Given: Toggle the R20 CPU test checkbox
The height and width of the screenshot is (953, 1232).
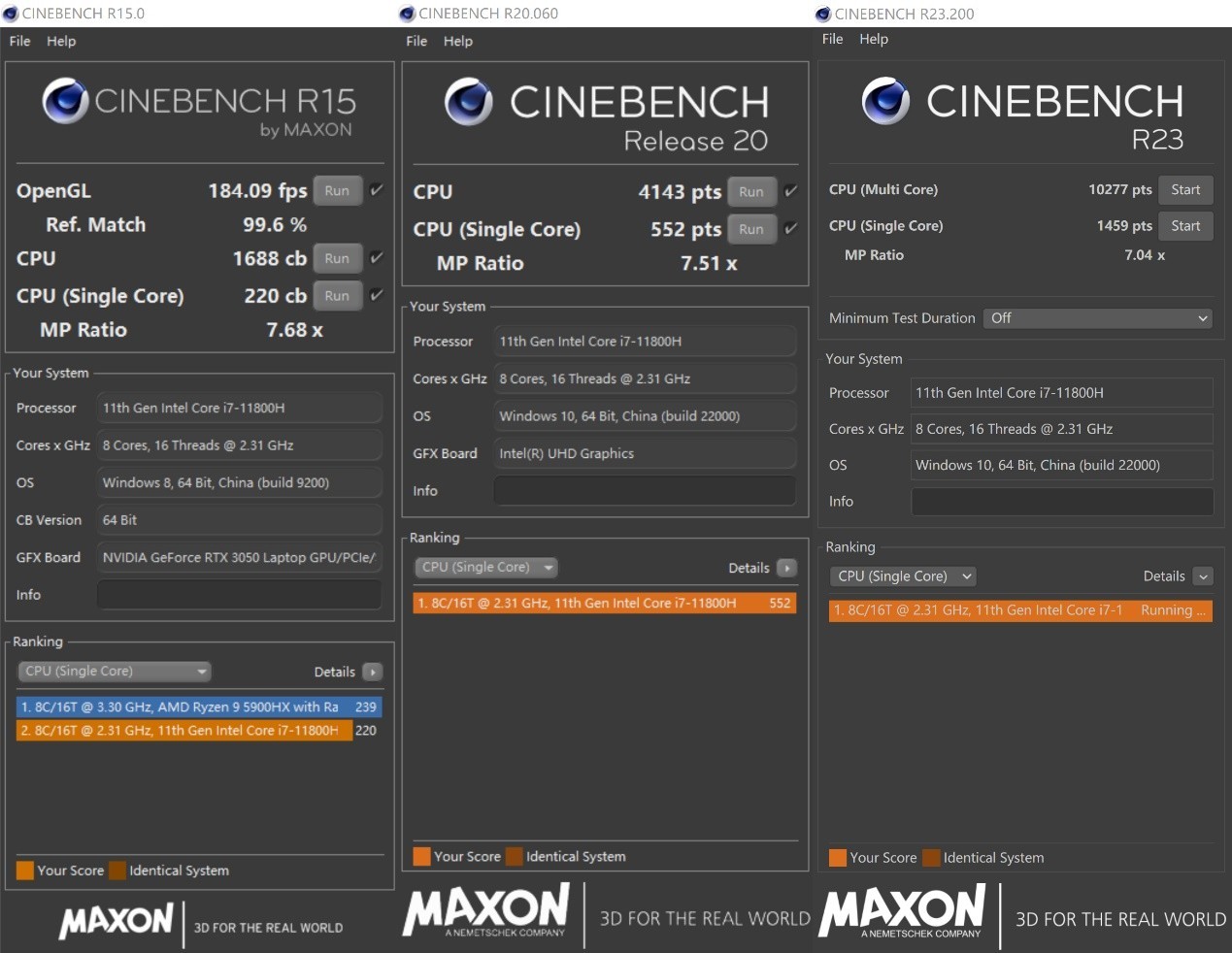Looking at the screenshot, I should click(791, 191).
